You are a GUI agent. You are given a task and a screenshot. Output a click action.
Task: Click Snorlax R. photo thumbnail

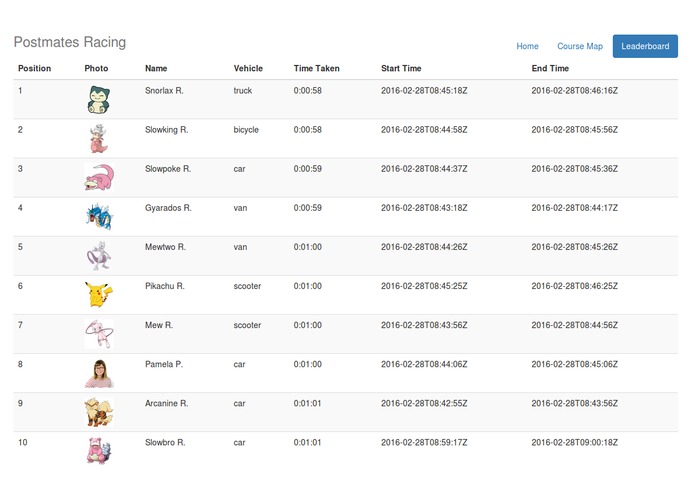click(99, 99)
